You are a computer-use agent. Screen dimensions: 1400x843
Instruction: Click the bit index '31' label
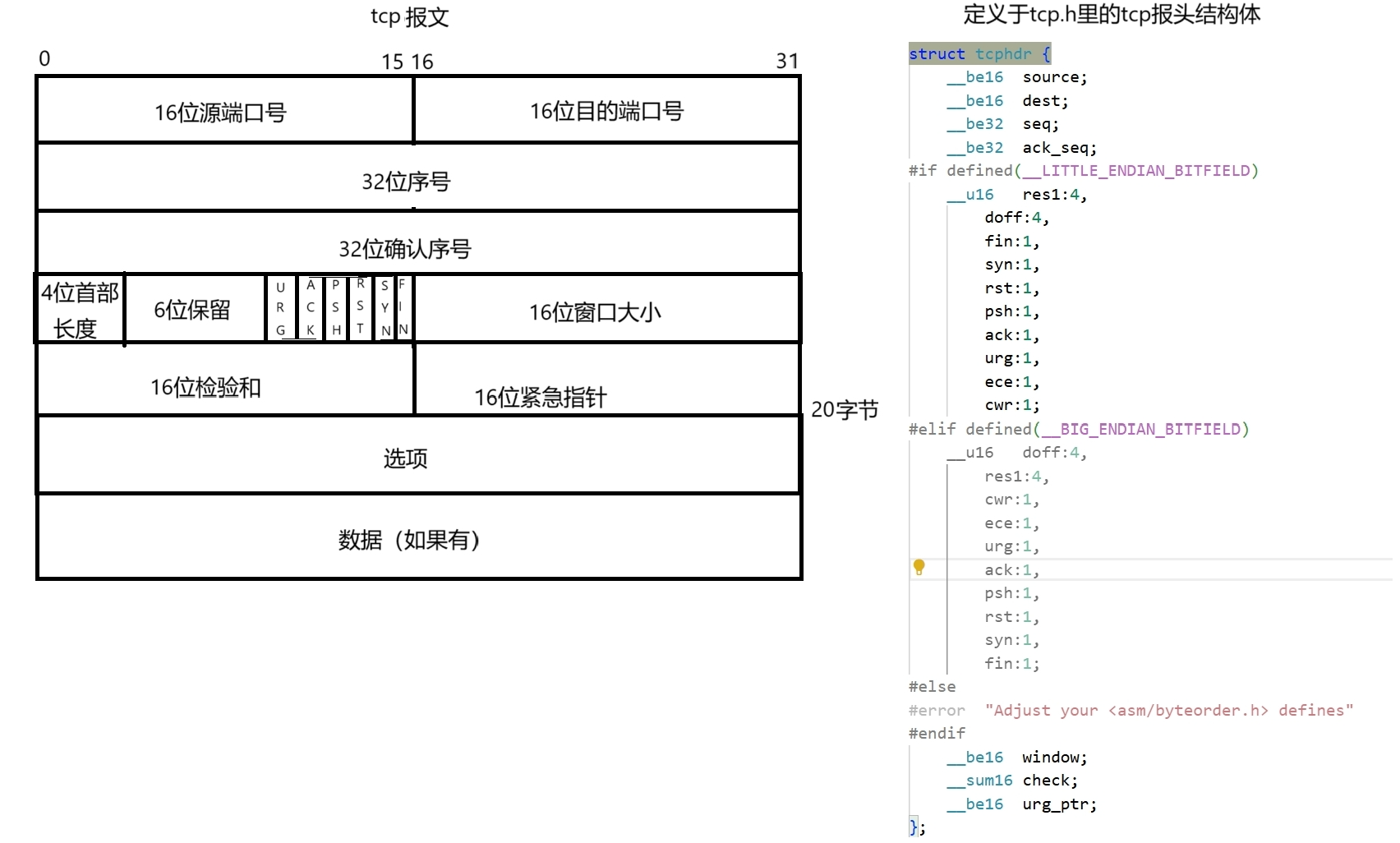787,61
